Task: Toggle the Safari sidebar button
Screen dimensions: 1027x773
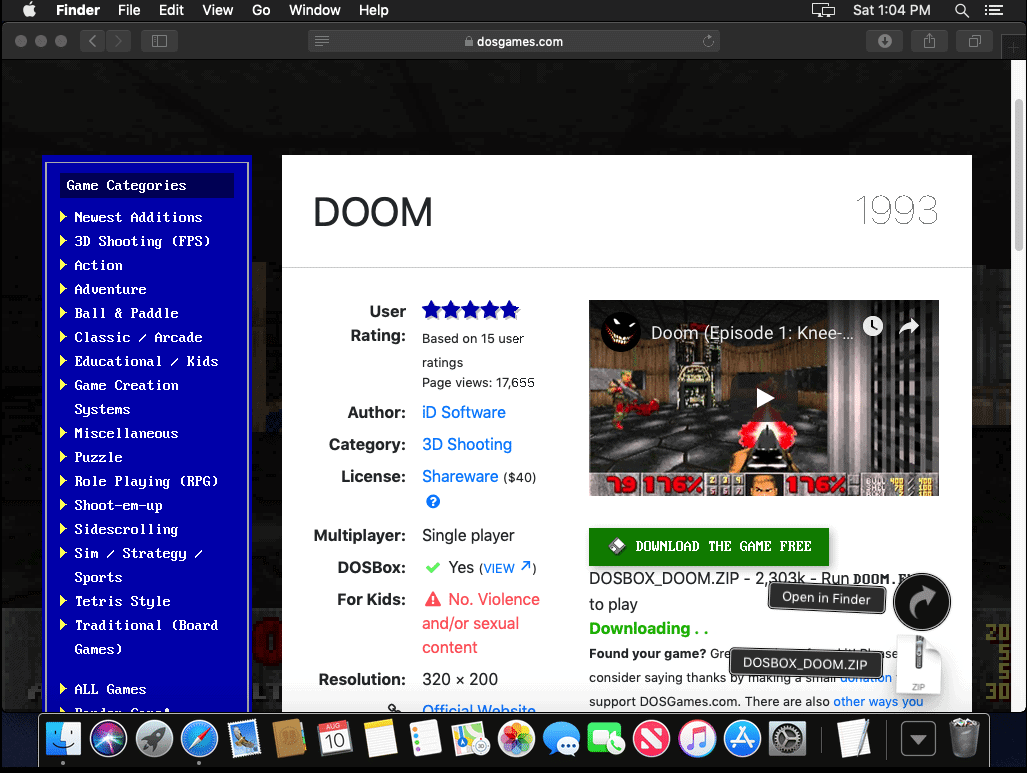Action: pos(159,41)
